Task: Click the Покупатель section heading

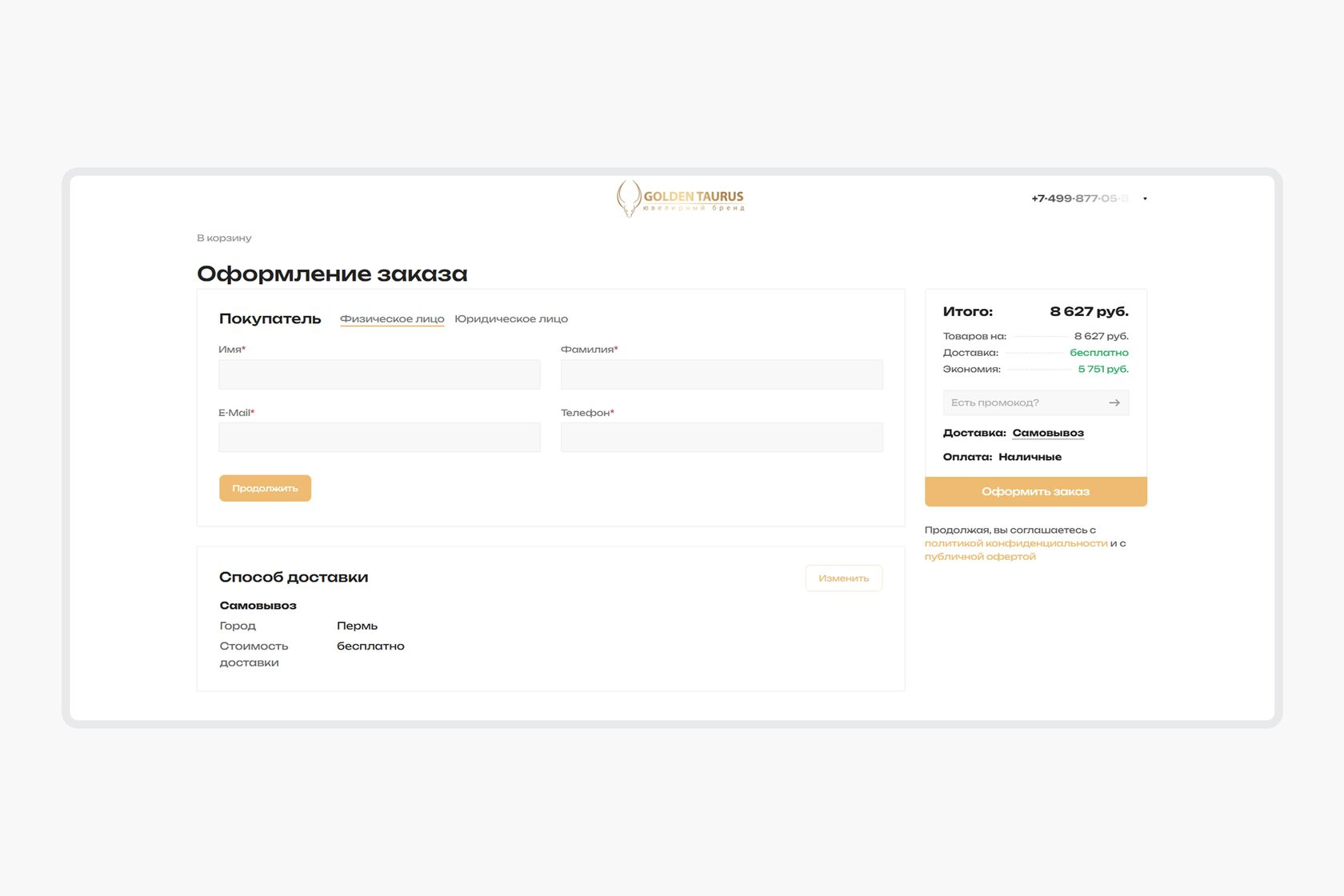Action: tap(270, 318)
